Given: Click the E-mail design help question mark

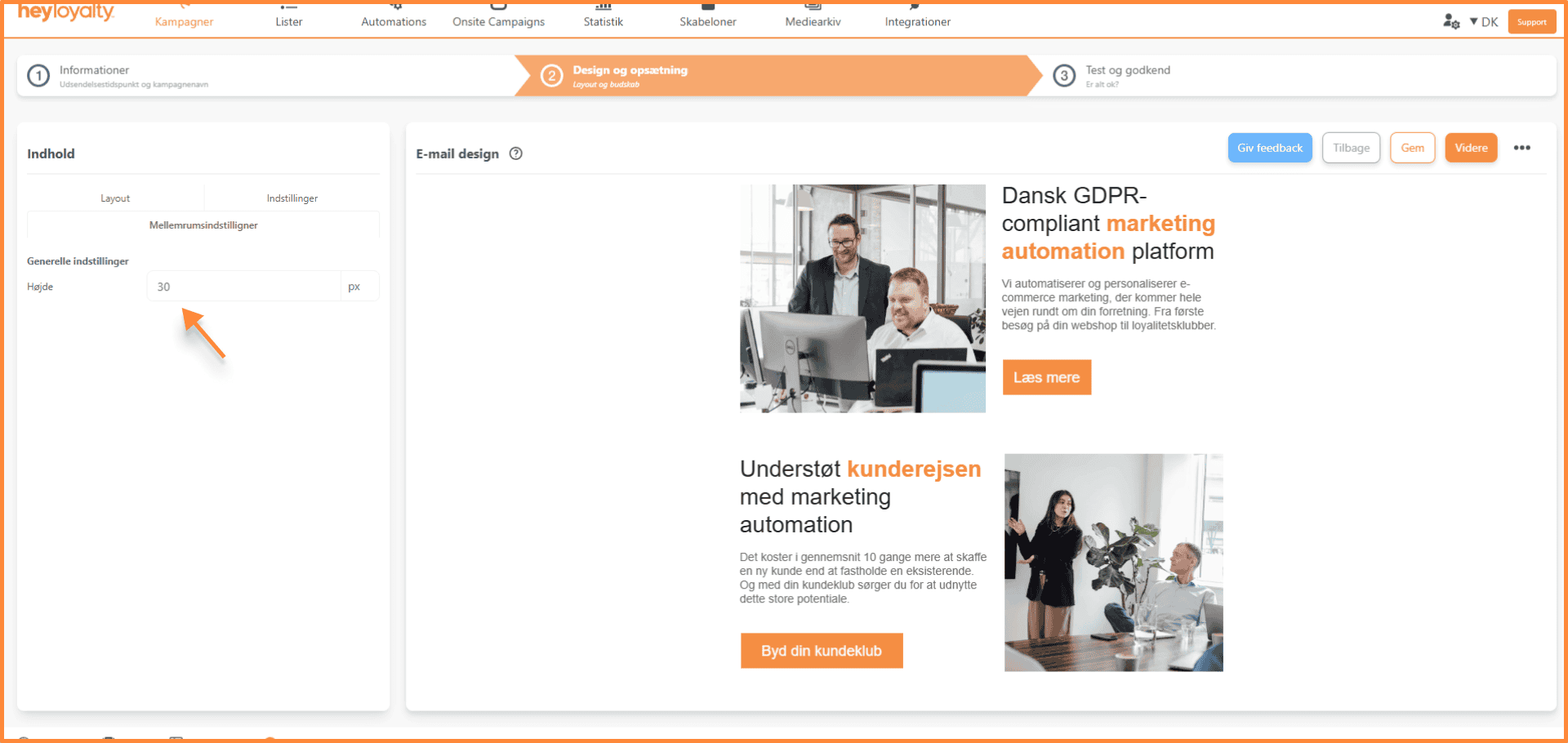Looking at the screenshot, I should point(516,153).
